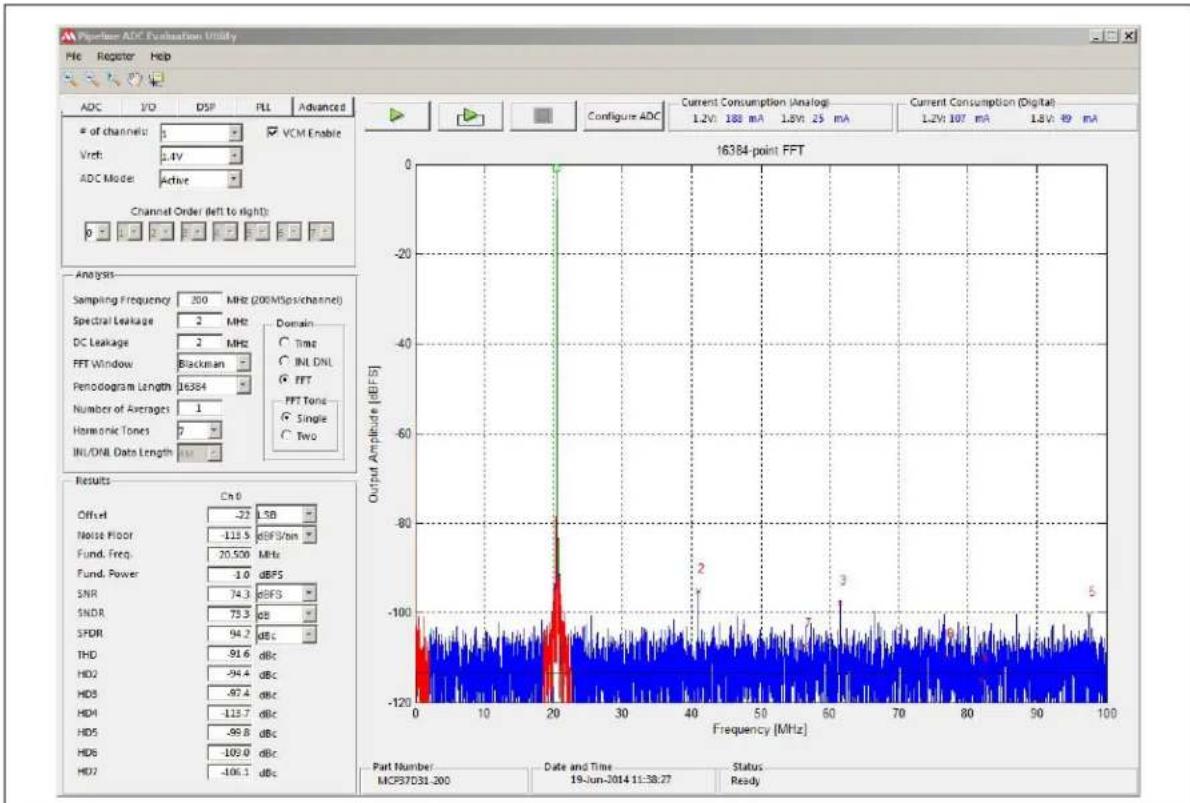Click the DC Leakage input field
The height and width of the screenshot is (803, 1190).
coord(200,342)
